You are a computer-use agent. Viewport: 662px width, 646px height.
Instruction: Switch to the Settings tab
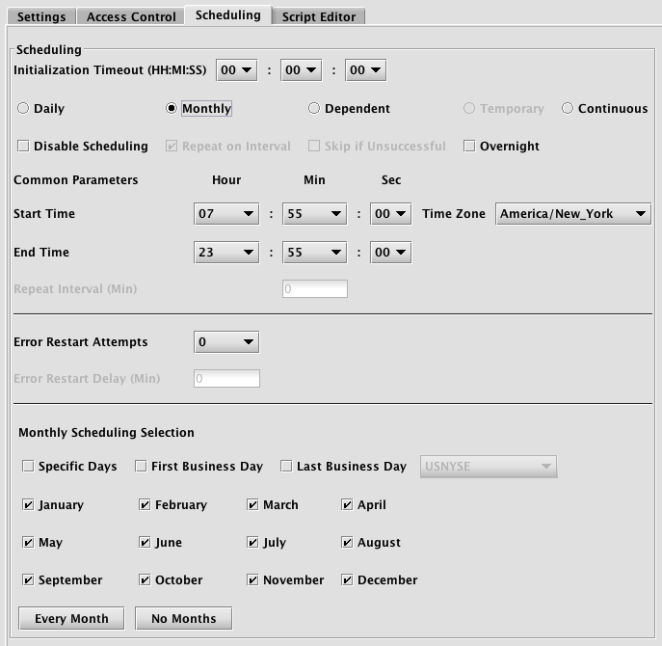click(40, 17)
